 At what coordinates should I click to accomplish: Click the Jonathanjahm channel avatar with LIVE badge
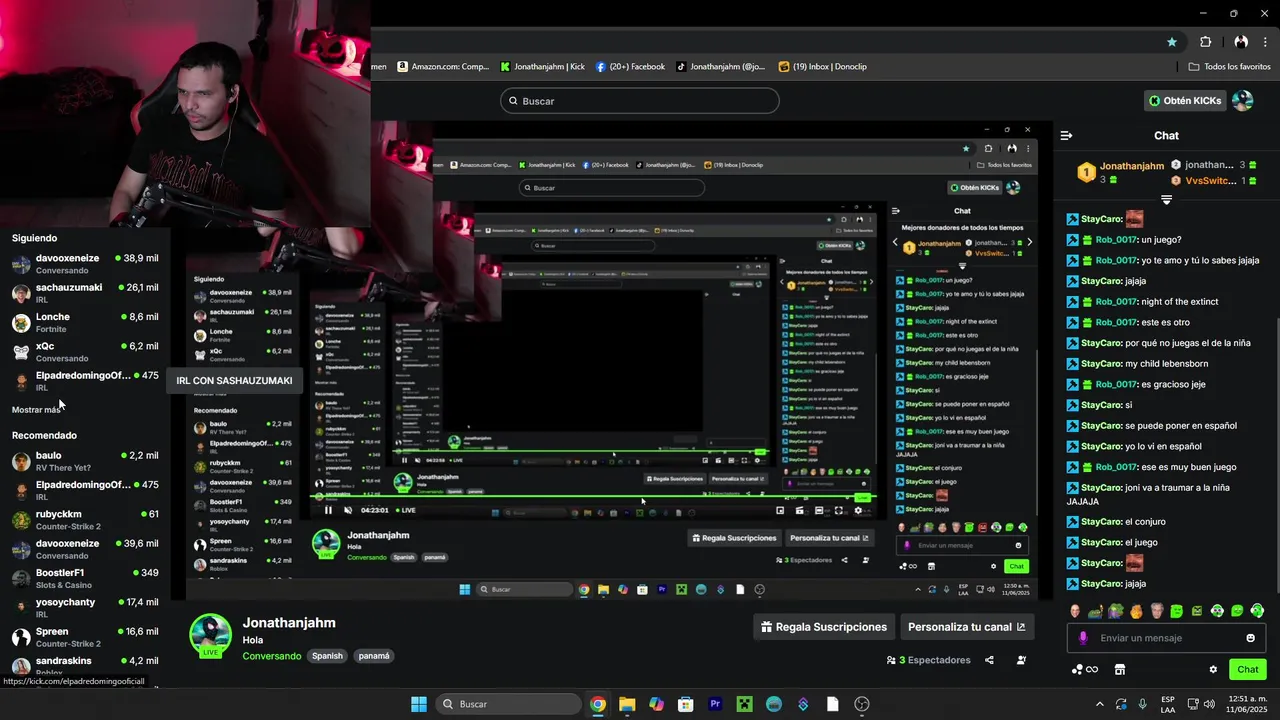[210, 636]
